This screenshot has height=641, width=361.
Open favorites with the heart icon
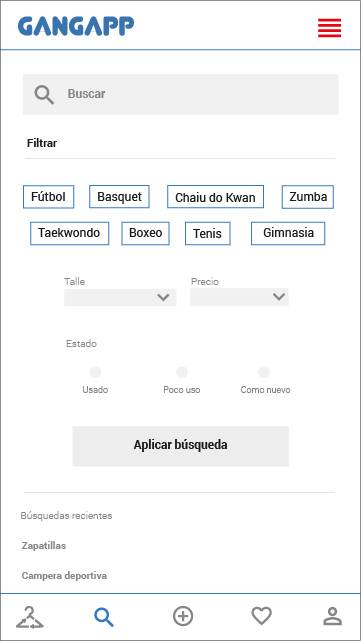pyautogui.click(x=261, y=616)
